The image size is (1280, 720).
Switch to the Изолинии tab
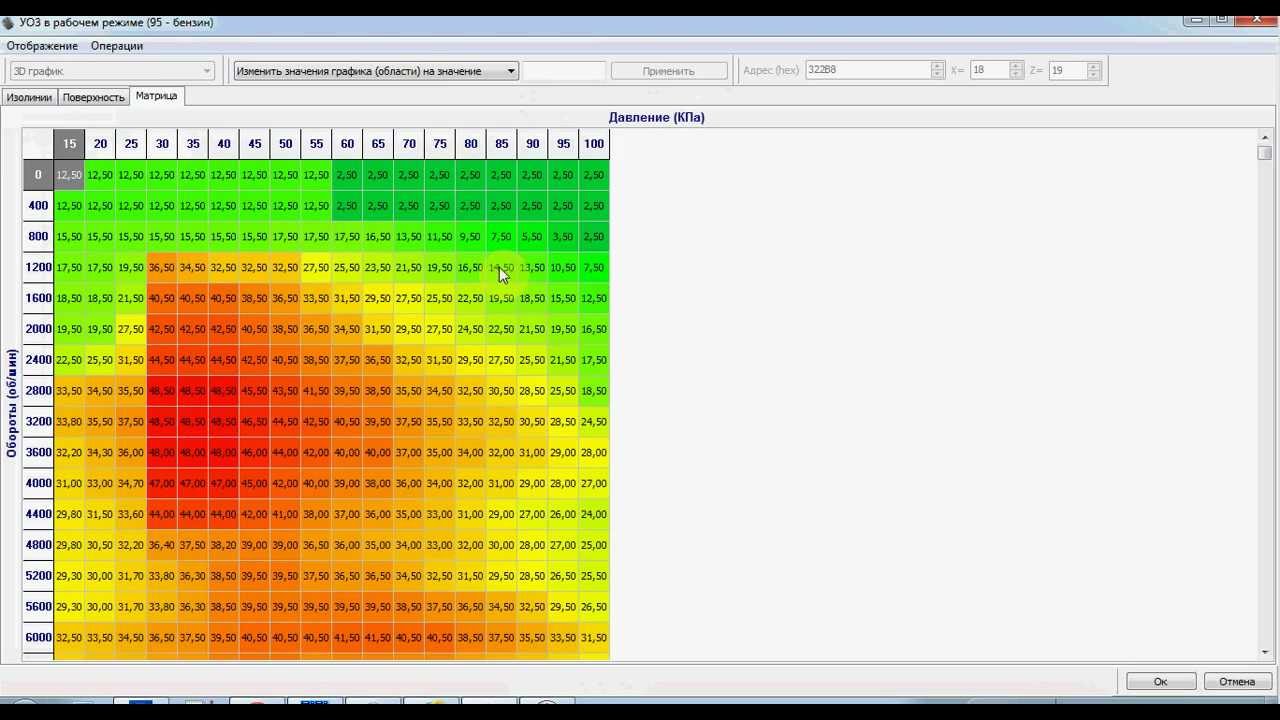pos(29,97)
